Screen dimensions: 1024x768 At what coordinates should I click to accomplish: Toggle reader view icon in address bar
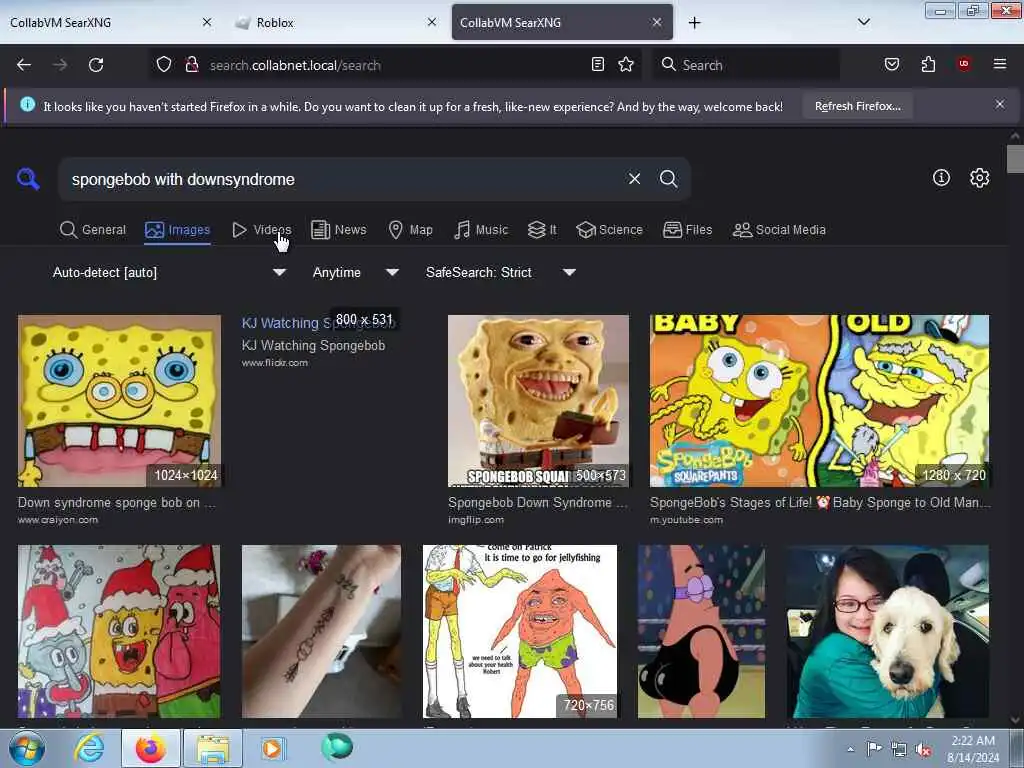tap(598, 65)
